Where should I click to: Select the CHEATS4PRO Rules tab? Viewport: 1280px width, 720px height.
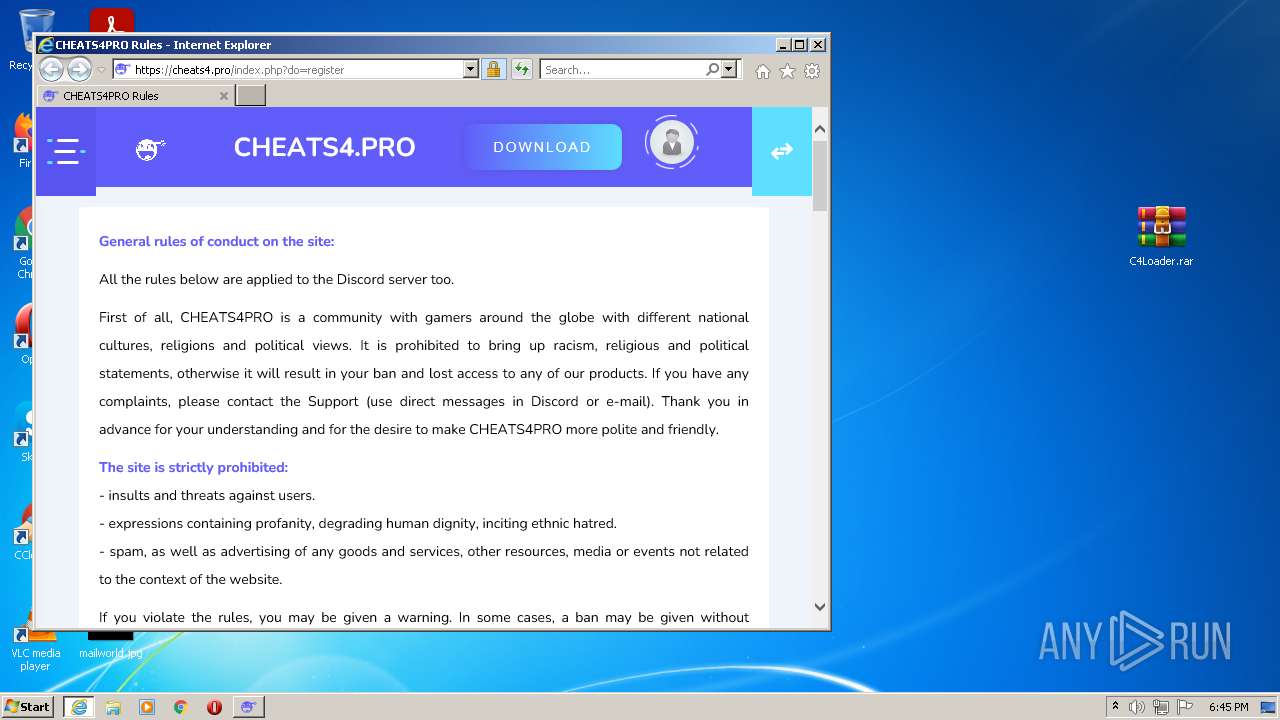[x=136, y=96]
